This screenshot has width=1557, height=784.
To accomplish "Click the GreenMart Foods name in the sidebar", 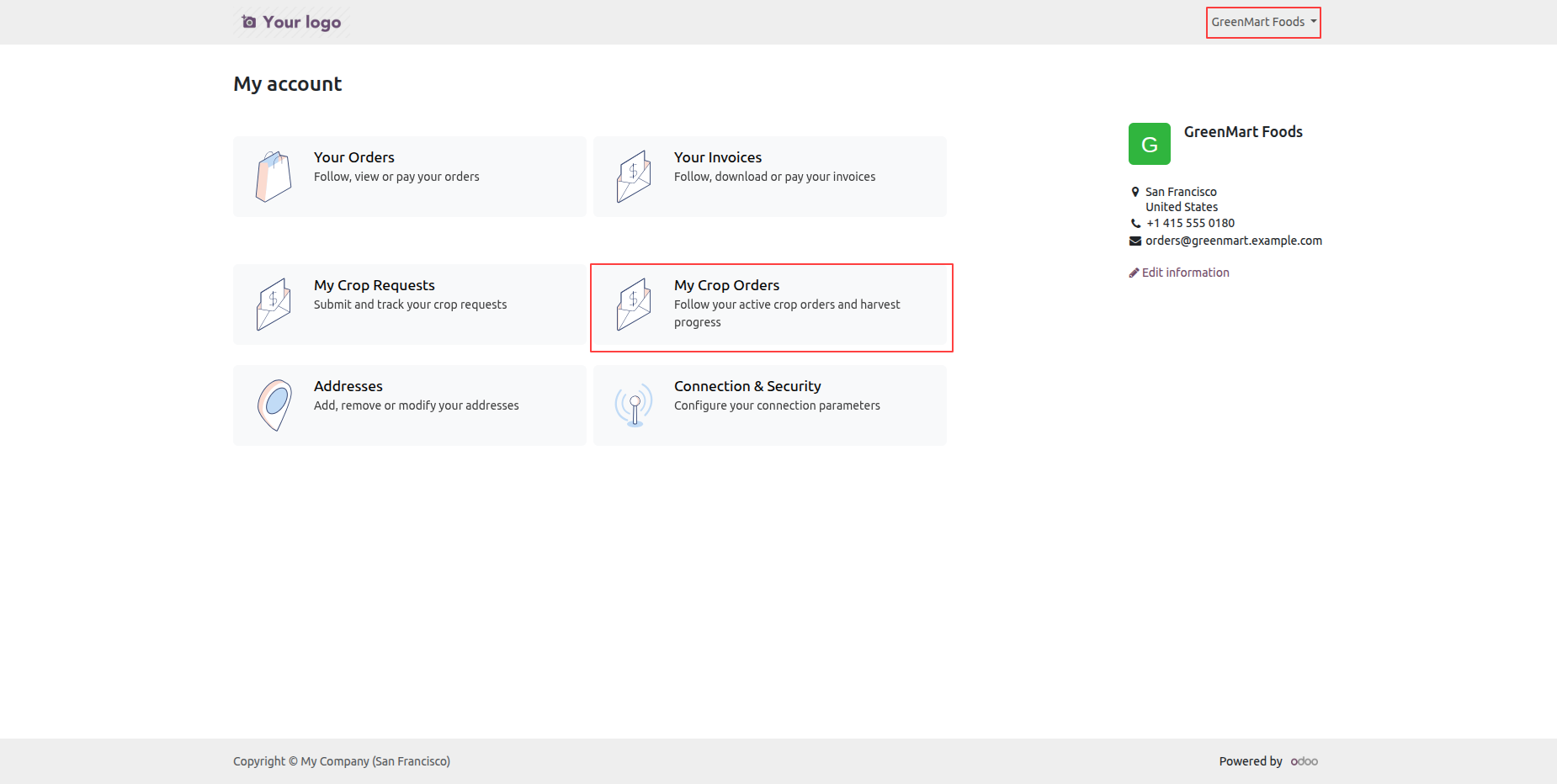I will pyautogui.click(x=1243, y=132).
